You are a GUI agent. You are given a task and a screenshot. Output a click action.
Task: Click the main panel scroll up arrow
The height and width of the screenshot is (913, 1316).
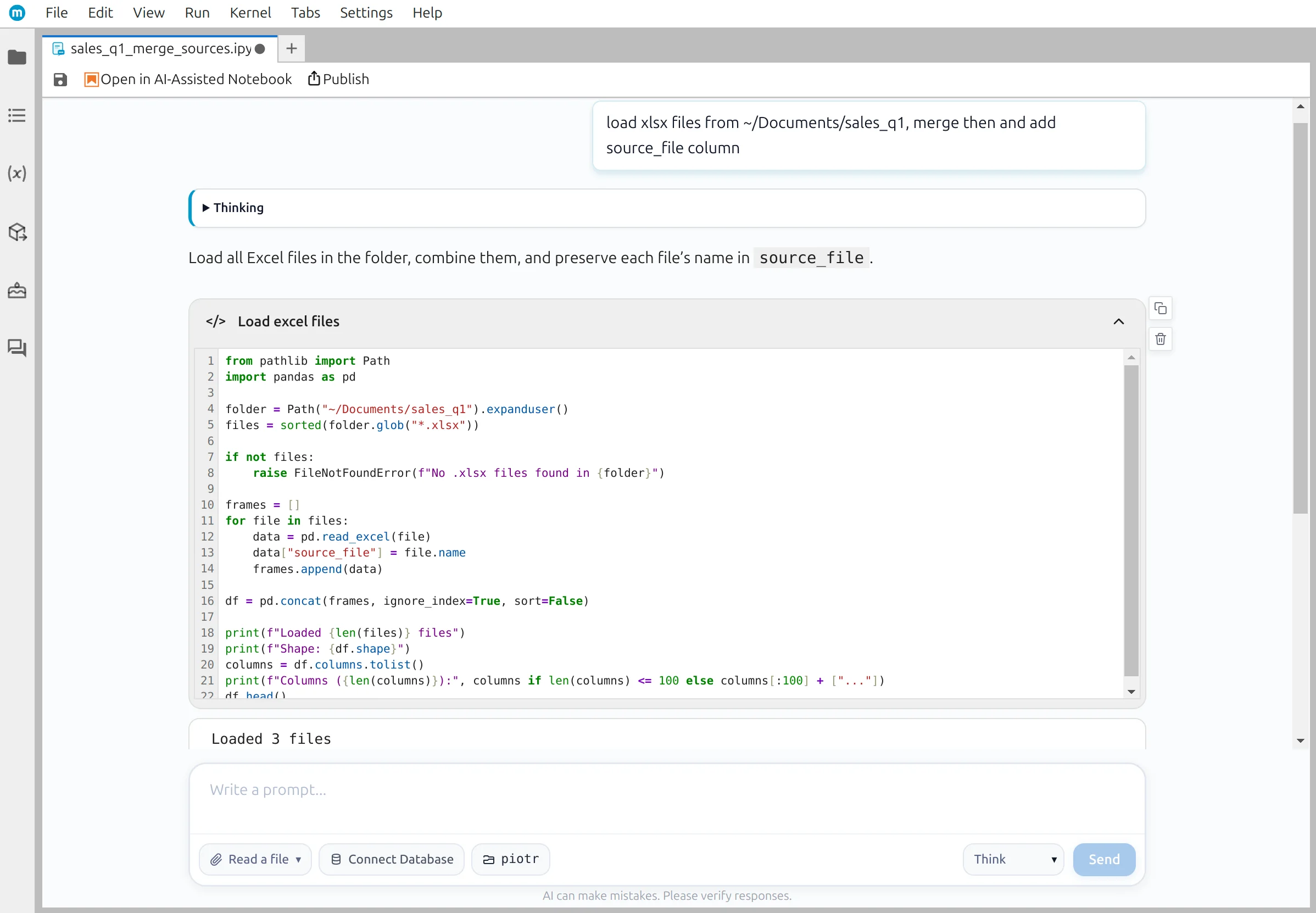1300,107
